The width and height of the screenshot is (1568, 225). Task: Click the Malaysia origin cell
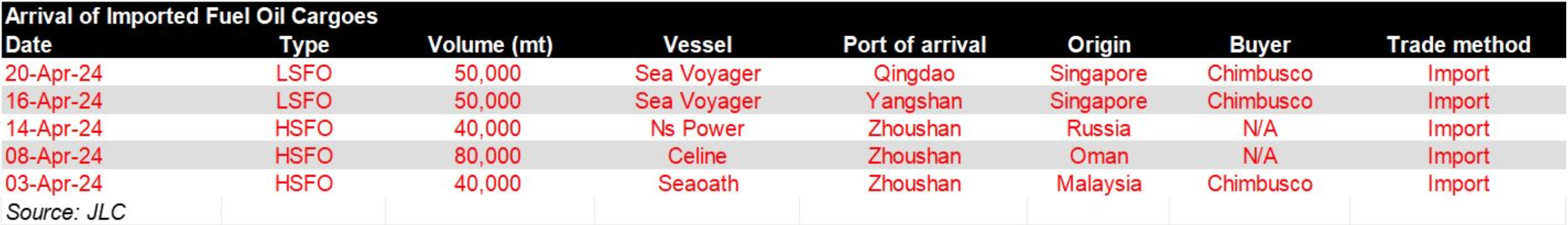pos(1099,184)
